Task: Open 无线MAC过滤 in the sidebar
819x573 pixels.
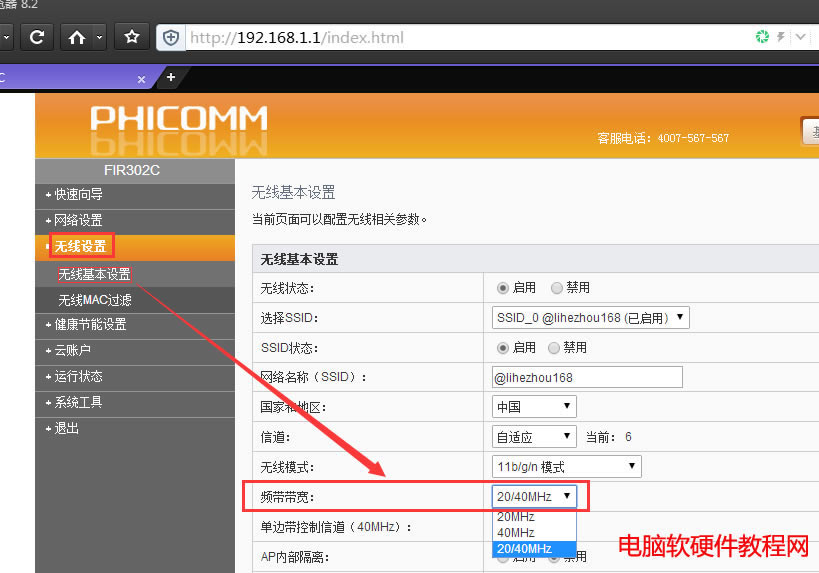Action: pos(95,299)
